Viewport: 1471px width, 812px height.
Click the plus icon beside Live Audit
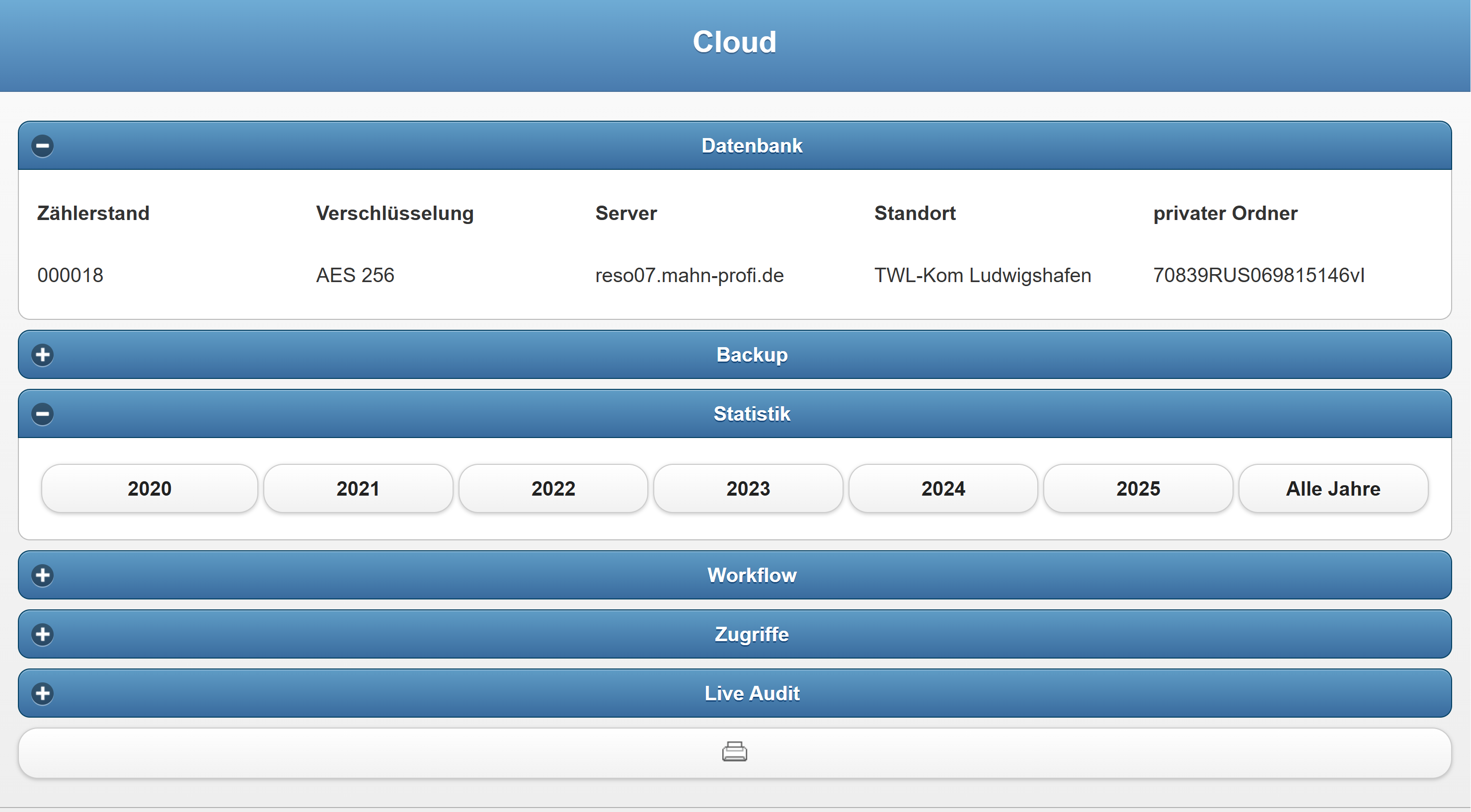pos(42,693)
